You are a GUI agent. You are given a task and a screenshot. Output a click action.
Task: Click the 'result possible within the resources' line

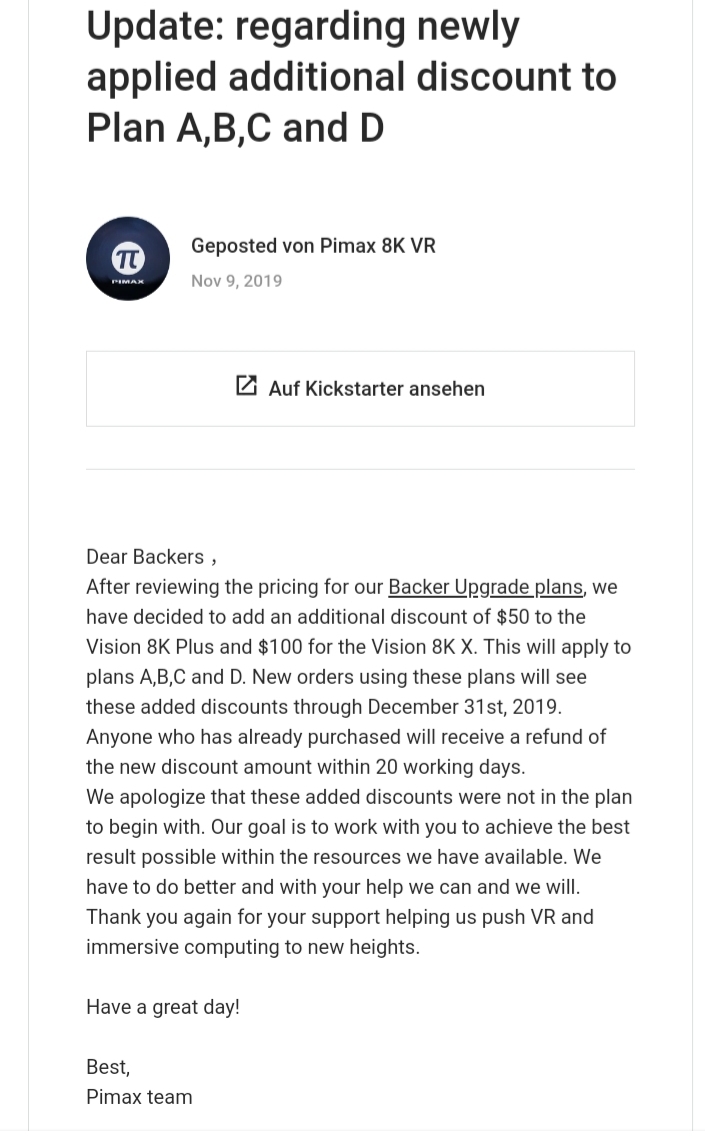pyautogui.click(x=344, y=856)
